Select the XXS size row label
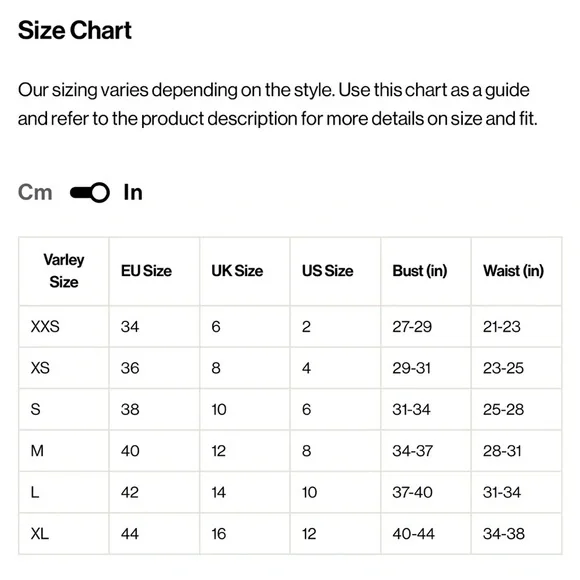The width and height of the screenshot is (580, 580). [x=45, y=327]
